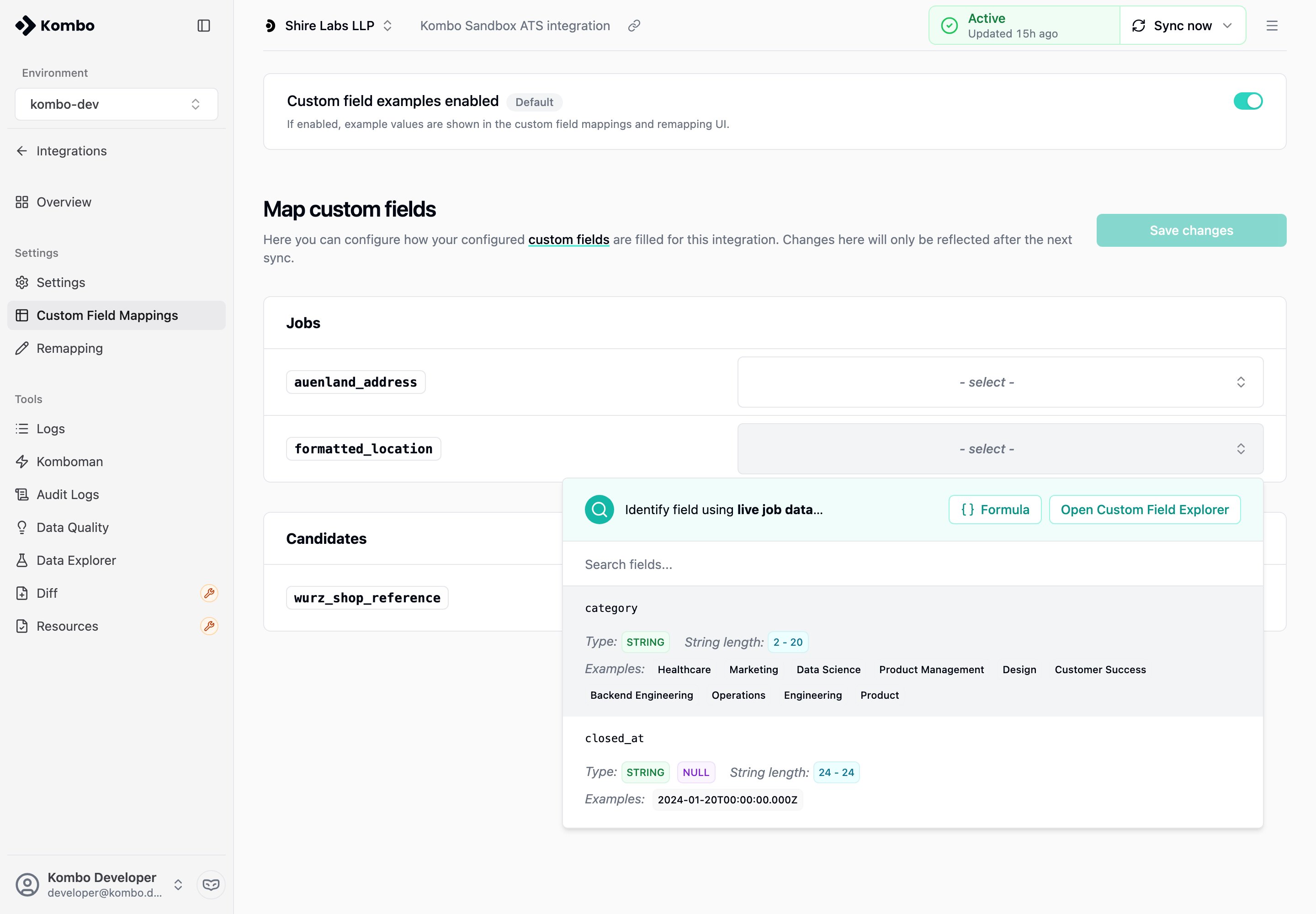Open Komboman tool

pyautogui.click(x=70, y=462)
